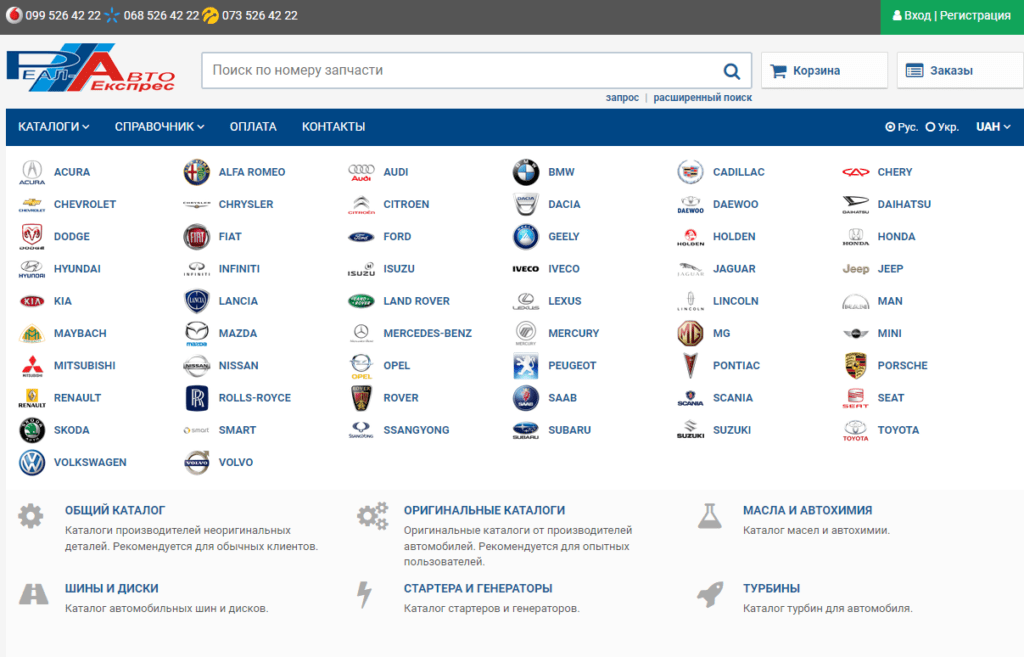Click the Mitsubishi three-diamond logo
This screenshot has width=1024, height=657.
[x=32, y=366]
